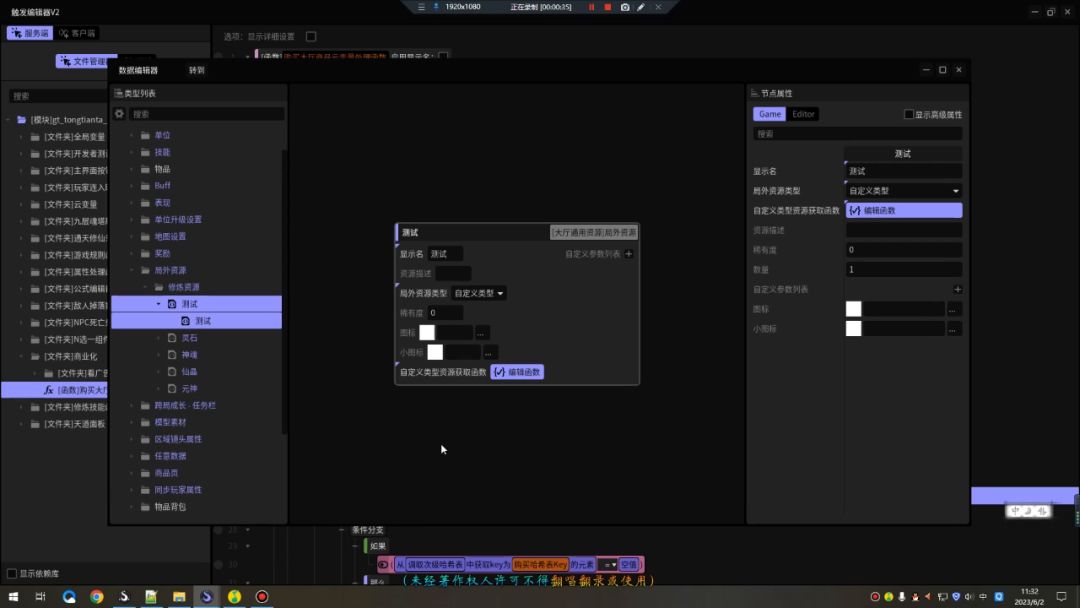Pause the recording with the pause icon
This screenshot has width=1080, height=608.
[591, 7]
